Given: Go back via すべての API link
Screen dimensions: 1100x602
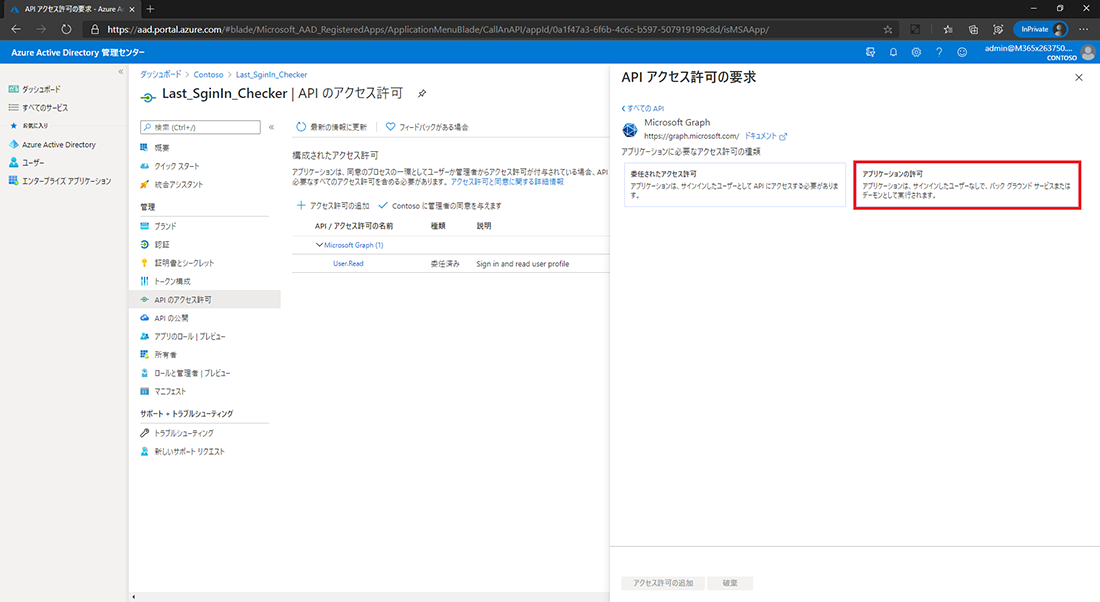Looking at the screenshot, I should [643, 108].
